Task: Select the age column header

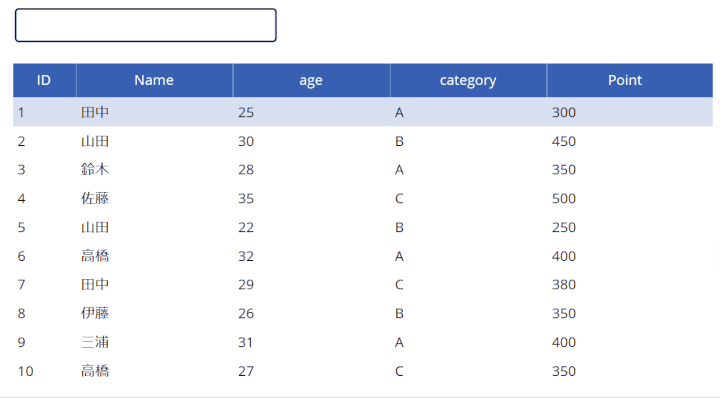Action: (311, 80)
